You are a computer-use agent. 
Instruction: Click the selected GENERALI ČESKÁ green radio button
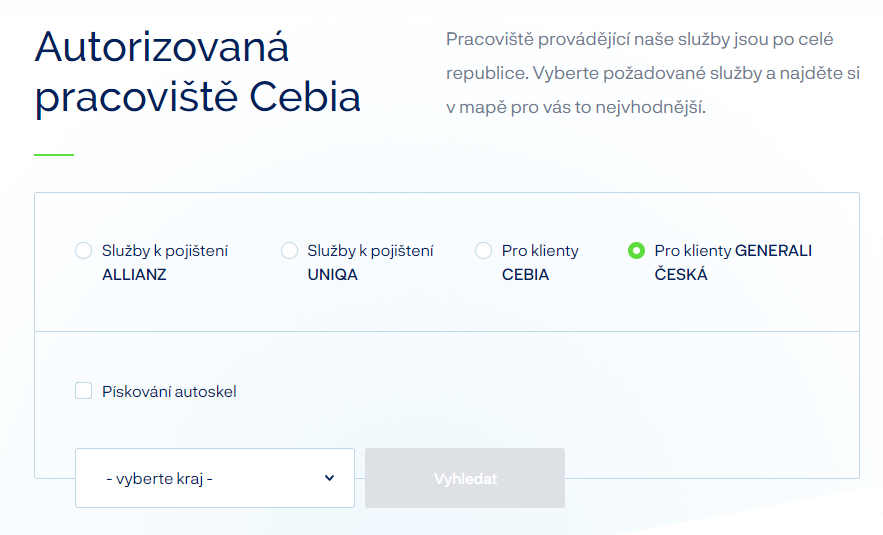[636, 251]
